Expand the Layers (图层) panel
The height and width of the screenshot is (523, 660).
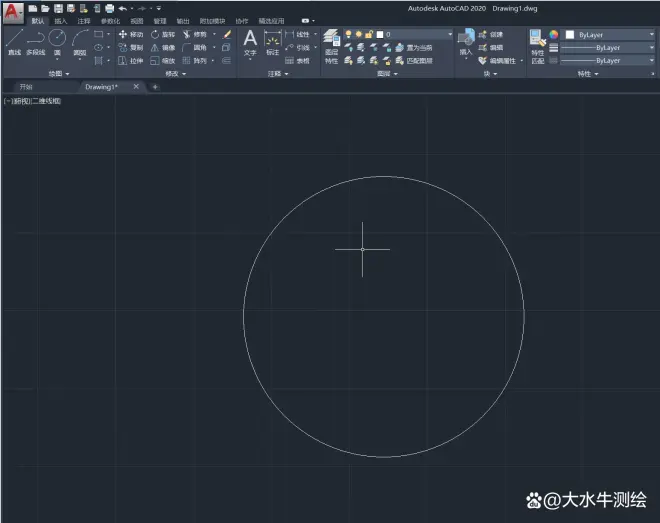tap(387, 74)
